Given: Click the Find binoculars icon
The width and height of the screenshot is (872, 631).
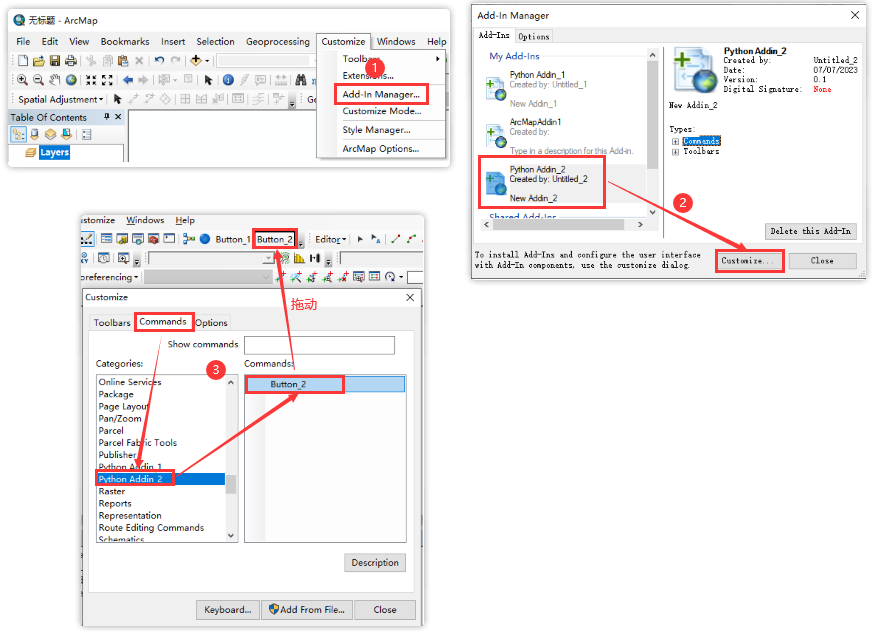Looking at the screenshot, I should [301, 80].
